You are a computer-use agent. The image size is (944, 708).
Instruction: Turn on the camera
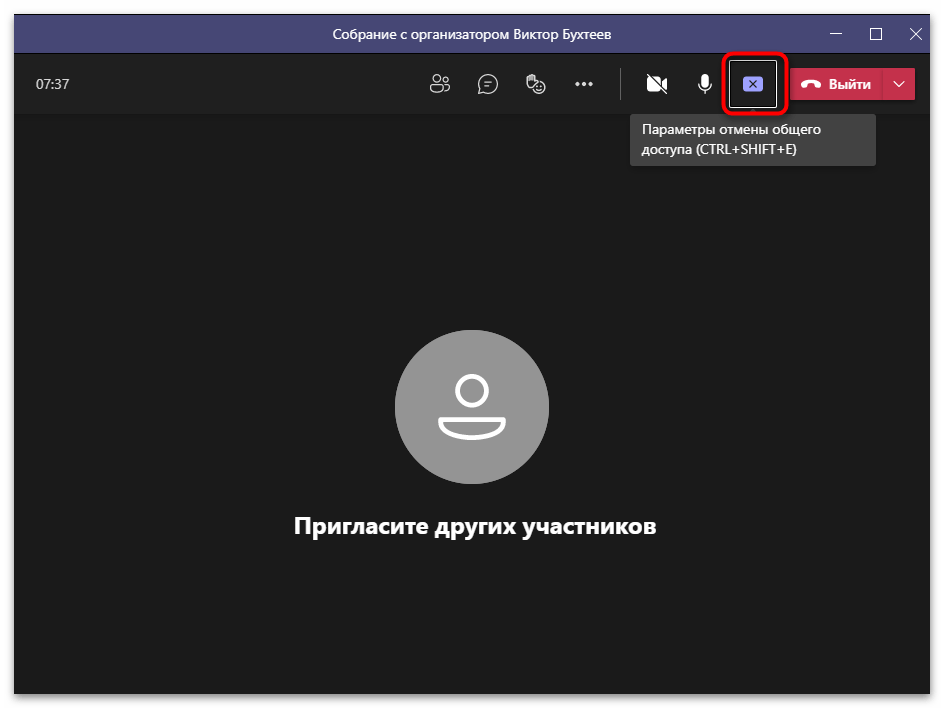coord(657,84)
